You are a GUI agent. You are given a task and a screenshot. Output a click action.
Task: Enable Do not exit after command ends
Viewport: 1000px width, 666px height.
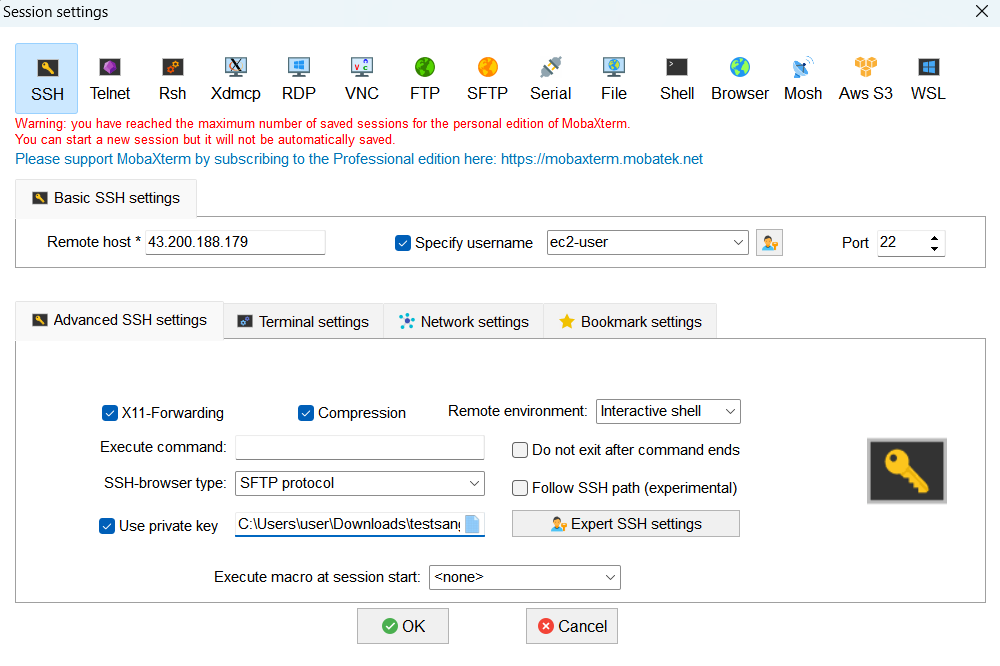tap(520, 450)
